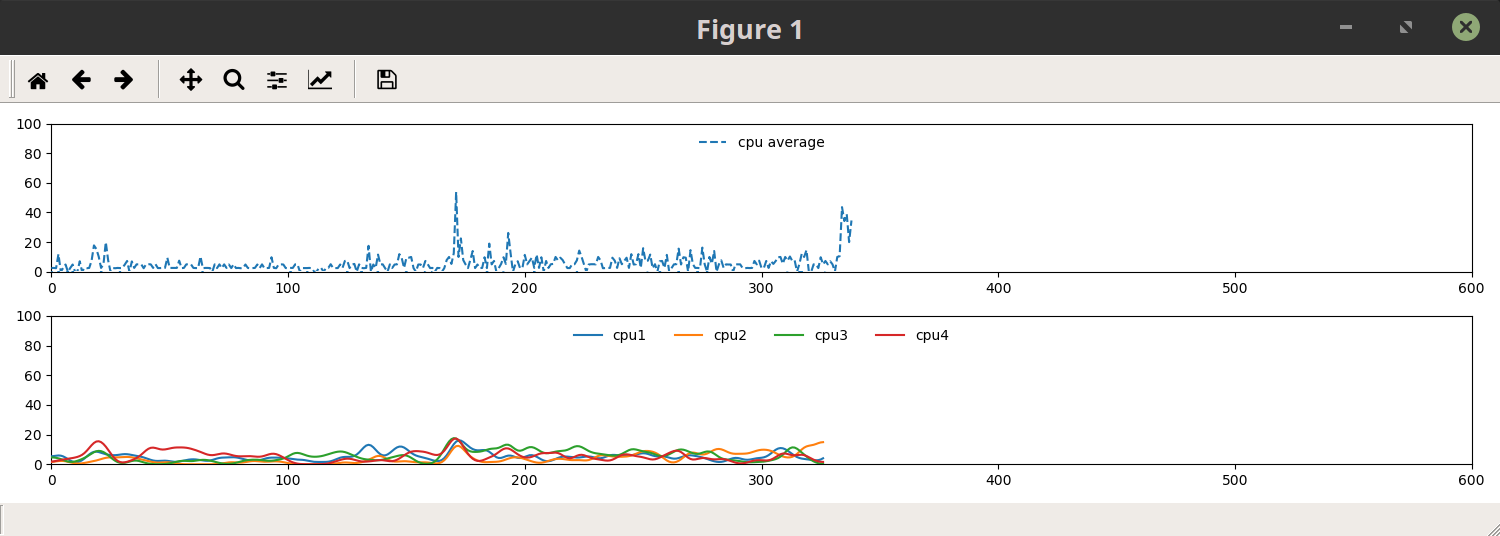Image resolution: width=1500 pixels, height=536 pixels.
Task: Reset the plot view with Home icon
Action: tap(38, 80)
